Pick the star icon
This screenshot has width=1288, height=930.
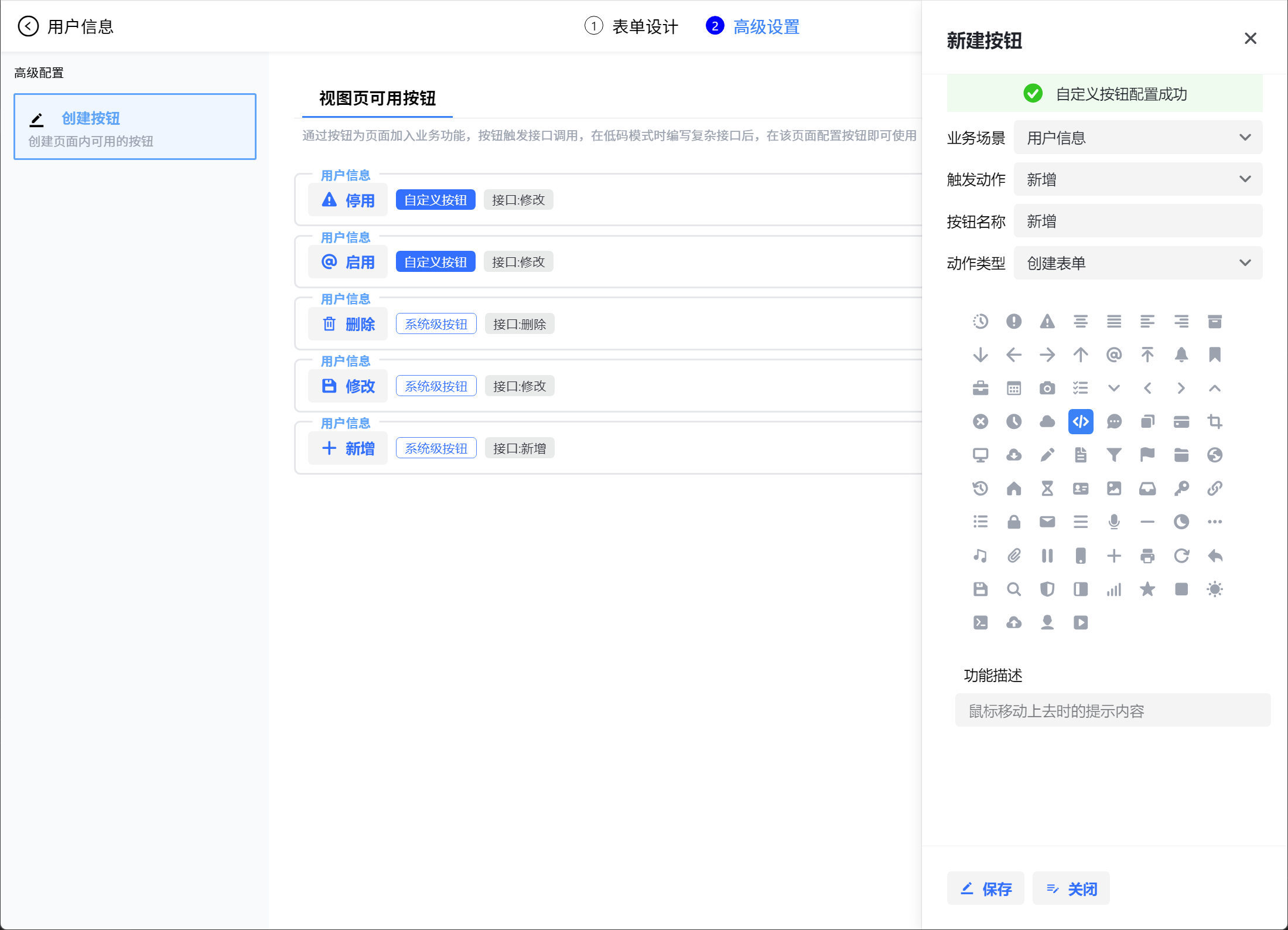click(x=1147, y=589)
